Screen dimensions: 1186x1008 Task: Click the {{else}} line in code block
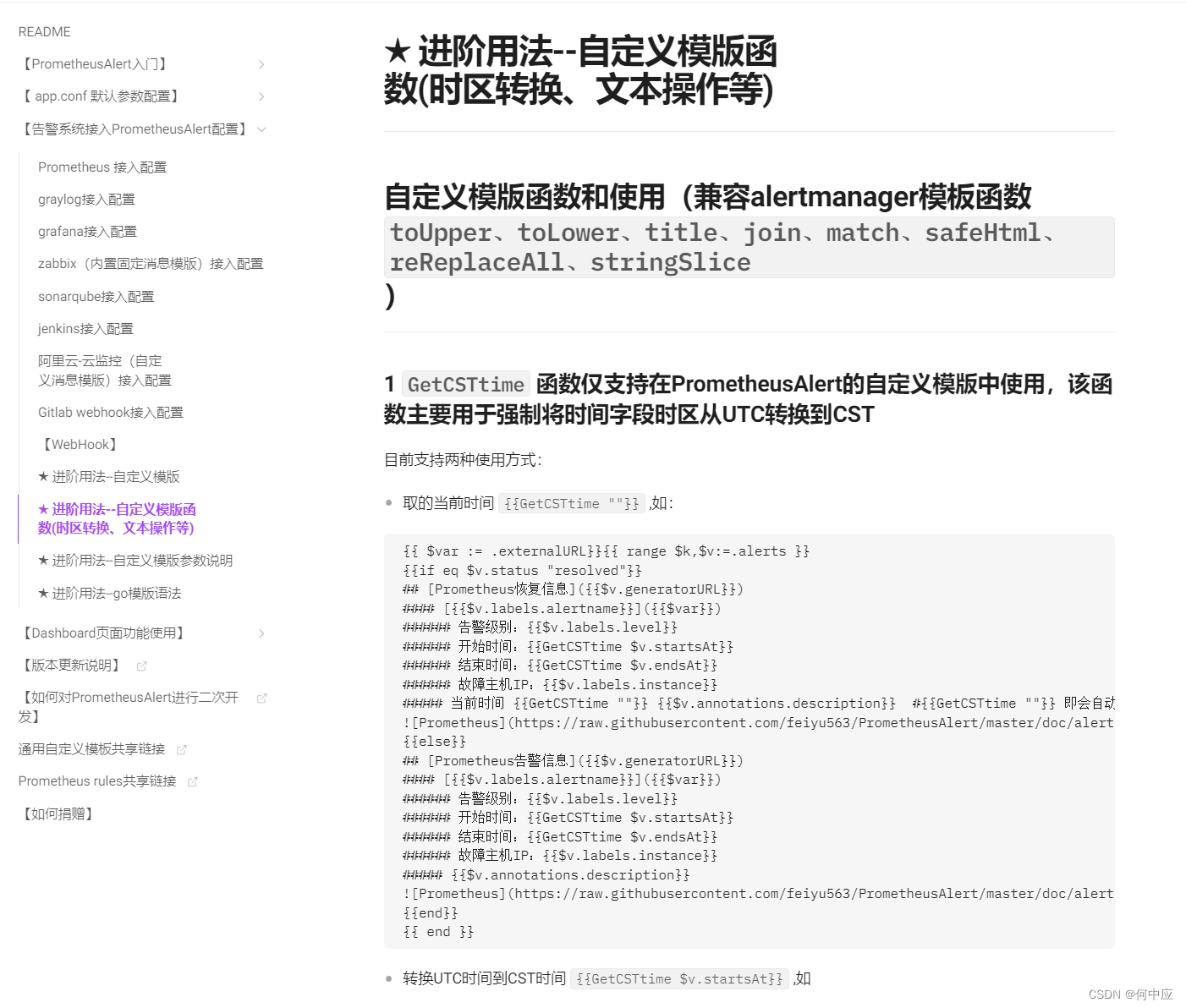(x=435, y=742)
